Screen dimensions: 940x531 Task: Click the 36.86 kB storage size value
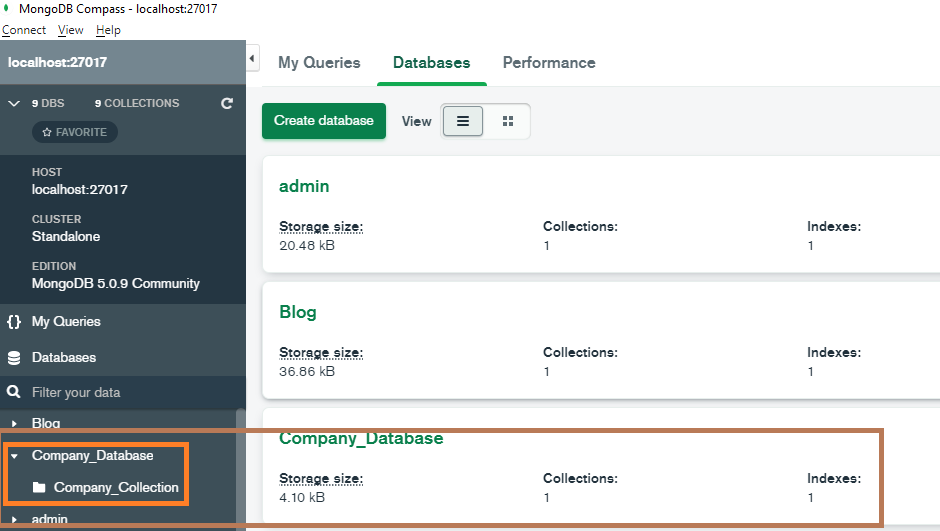(x=307, y=372)
